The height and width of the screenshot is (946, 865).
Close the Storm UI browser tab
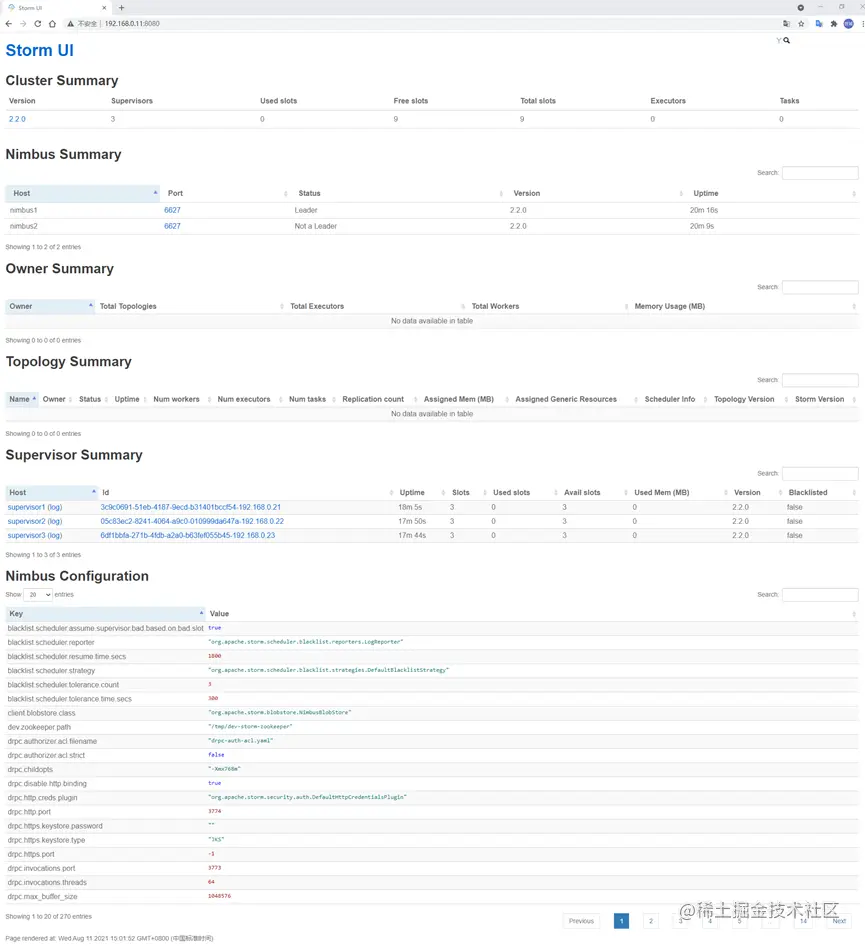tap(104, 8)
